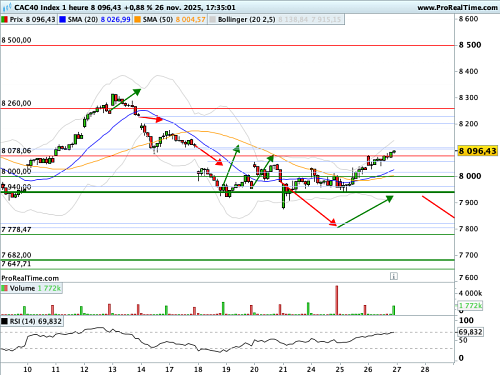Select the gray Bollinger legend swatch

[212, 20]
